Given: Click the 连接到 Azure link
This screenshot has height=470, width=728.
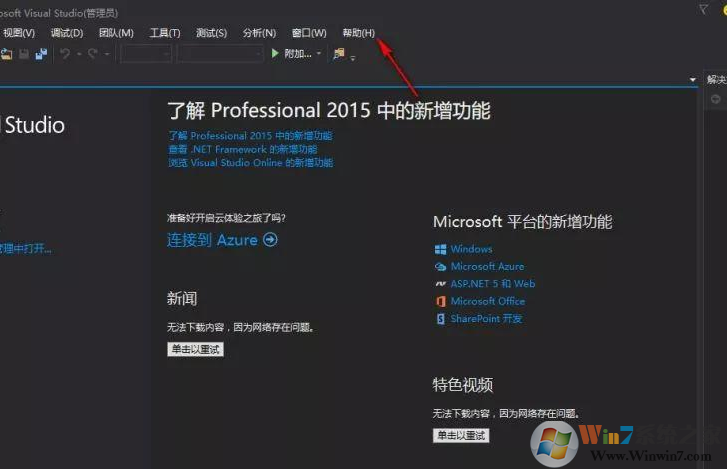Looking at the screenshot, I should pyautogui.click(x=212, y=240).
